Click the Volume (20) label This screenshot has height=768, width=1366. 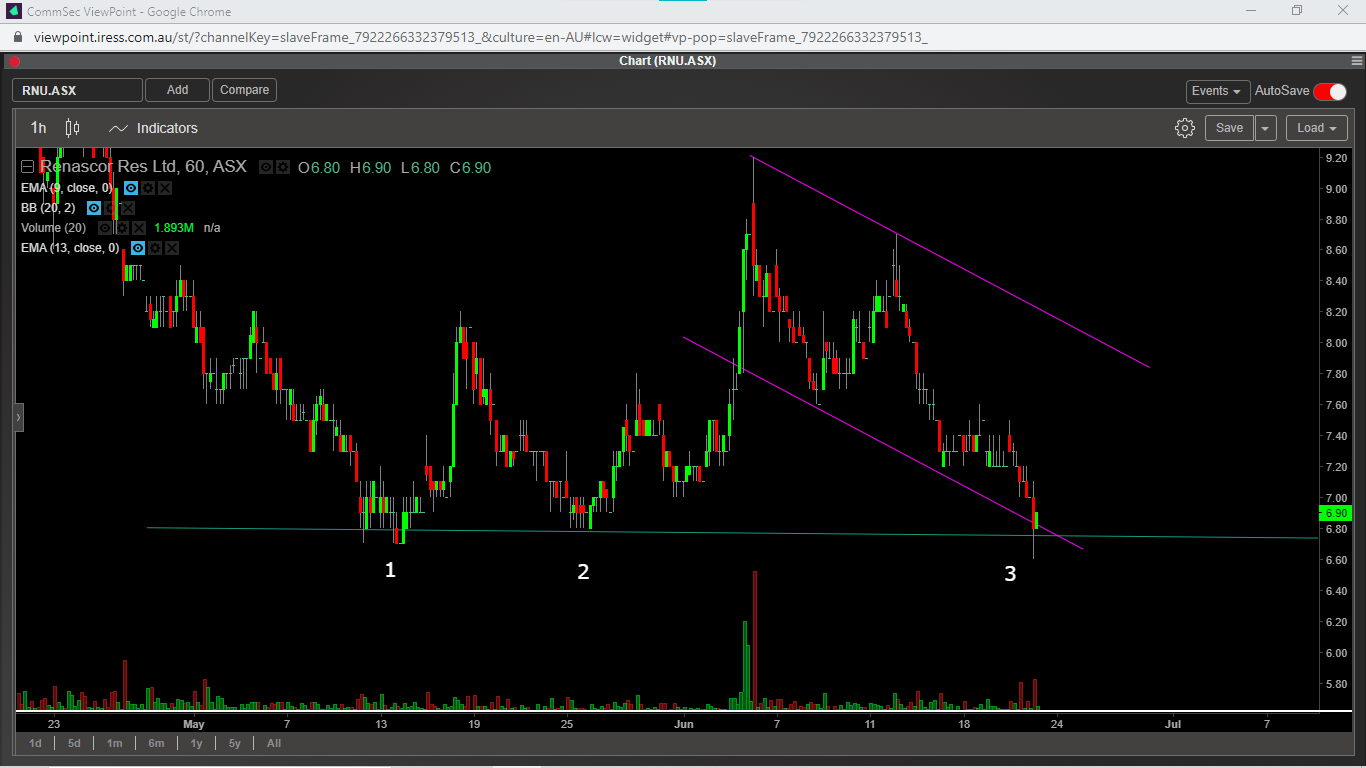point(53,228)
